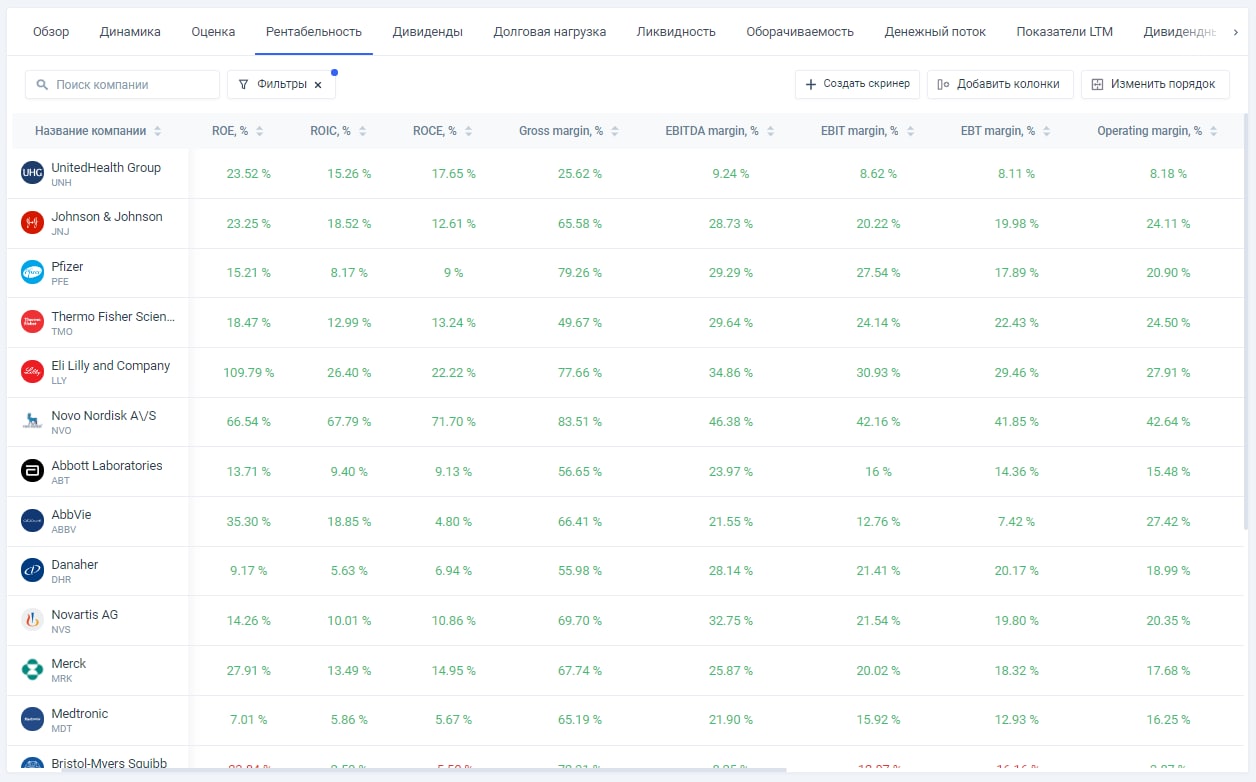This screenshot has width=1256, height=782.
Task: Click the Novartis AG logo icon
Action: (x=33, y=620)
